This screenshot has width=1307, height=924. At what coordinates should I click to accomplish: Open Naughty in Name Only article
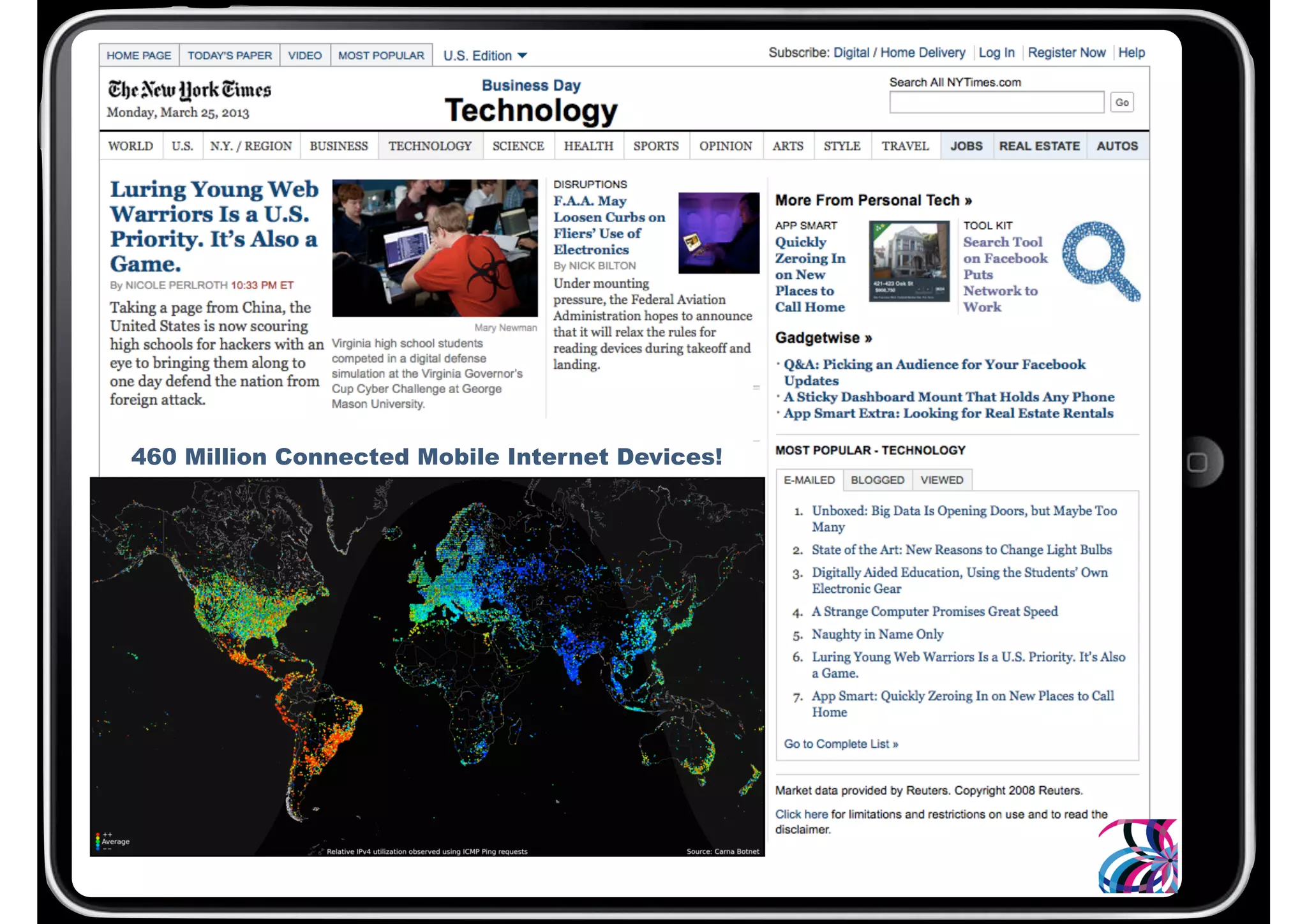[878, 634]
